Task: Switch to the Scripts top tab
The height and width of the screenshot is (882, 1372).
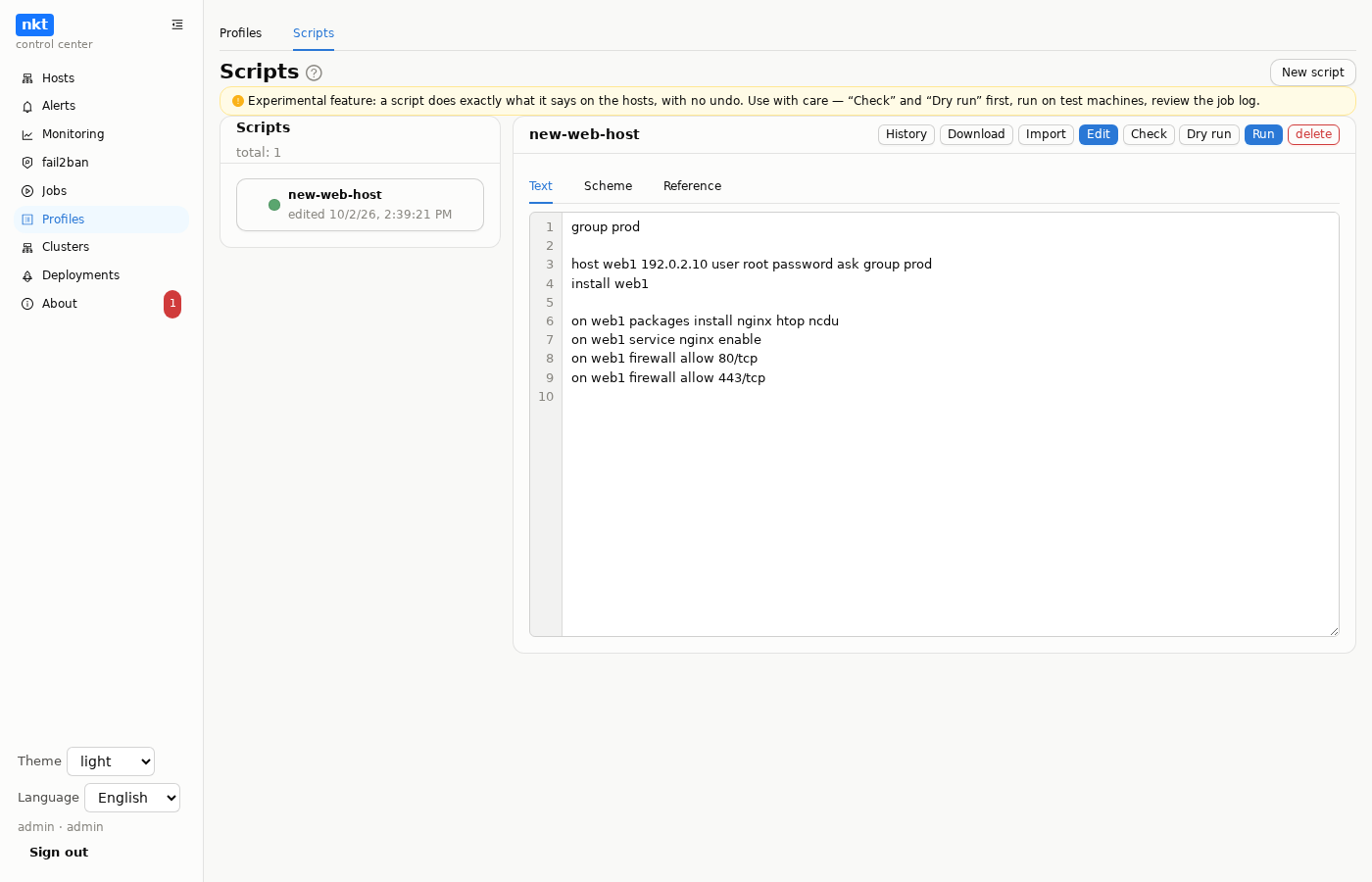Action: 314,33
